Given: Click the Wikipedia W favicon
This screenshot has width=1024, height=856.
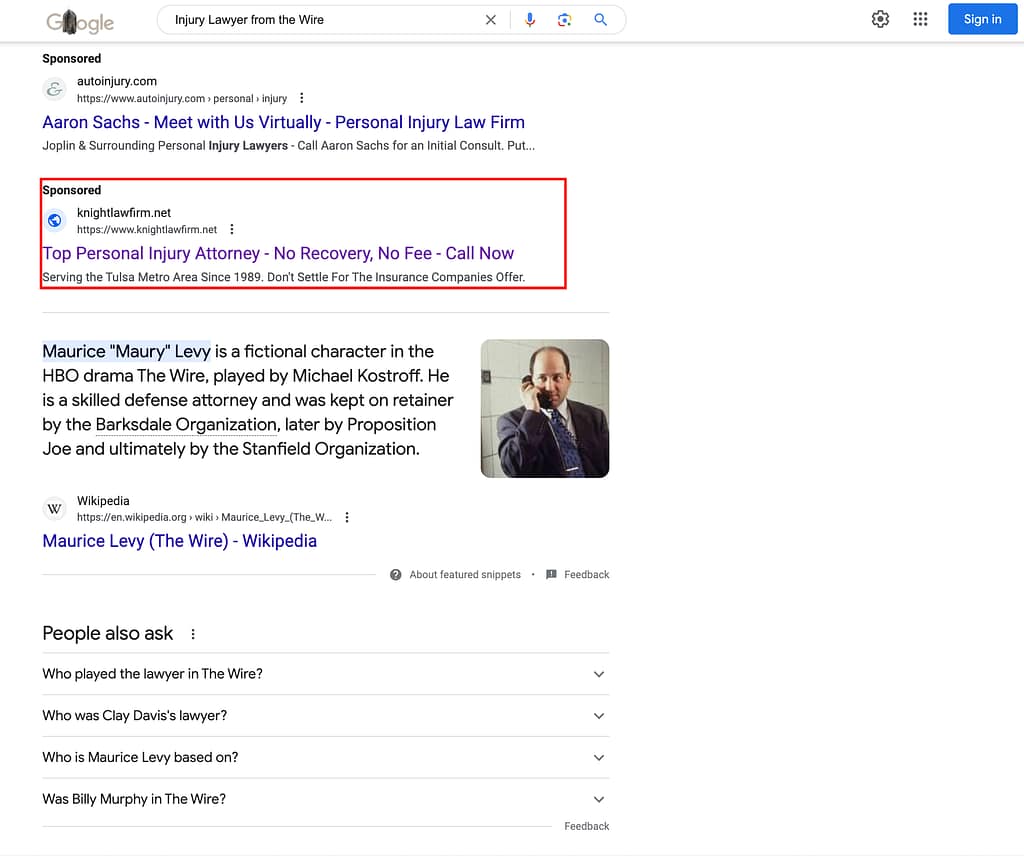Looking at the screenshot, I should 55,508.
